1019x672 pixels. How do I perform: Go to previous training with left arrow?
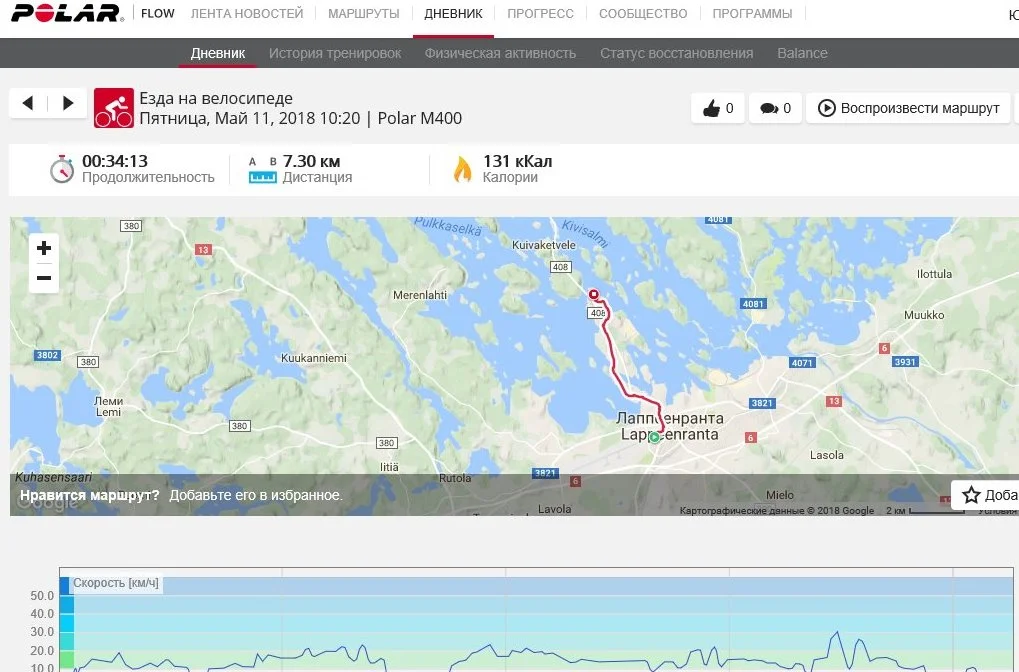[27, 103]
